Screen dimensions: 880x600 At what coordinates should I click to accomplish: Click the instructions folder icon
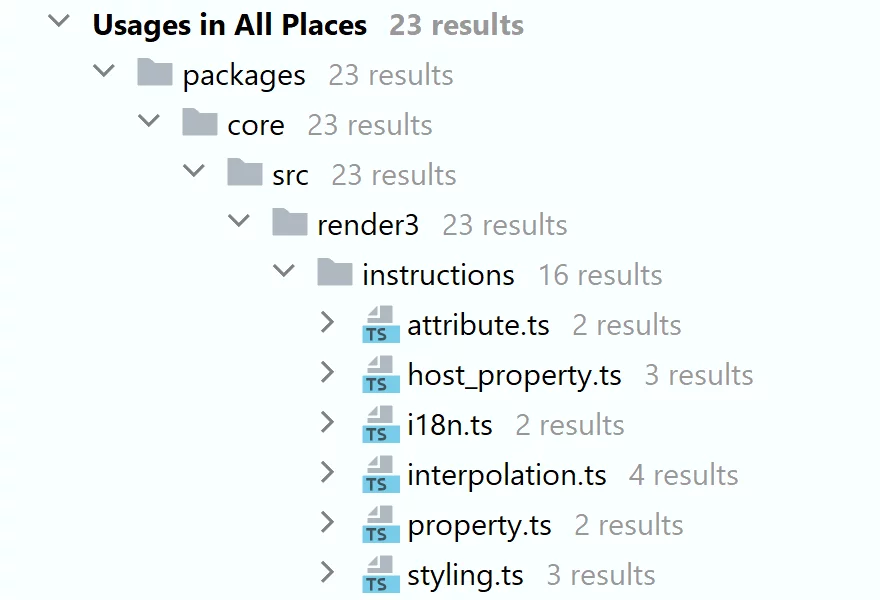335,273
